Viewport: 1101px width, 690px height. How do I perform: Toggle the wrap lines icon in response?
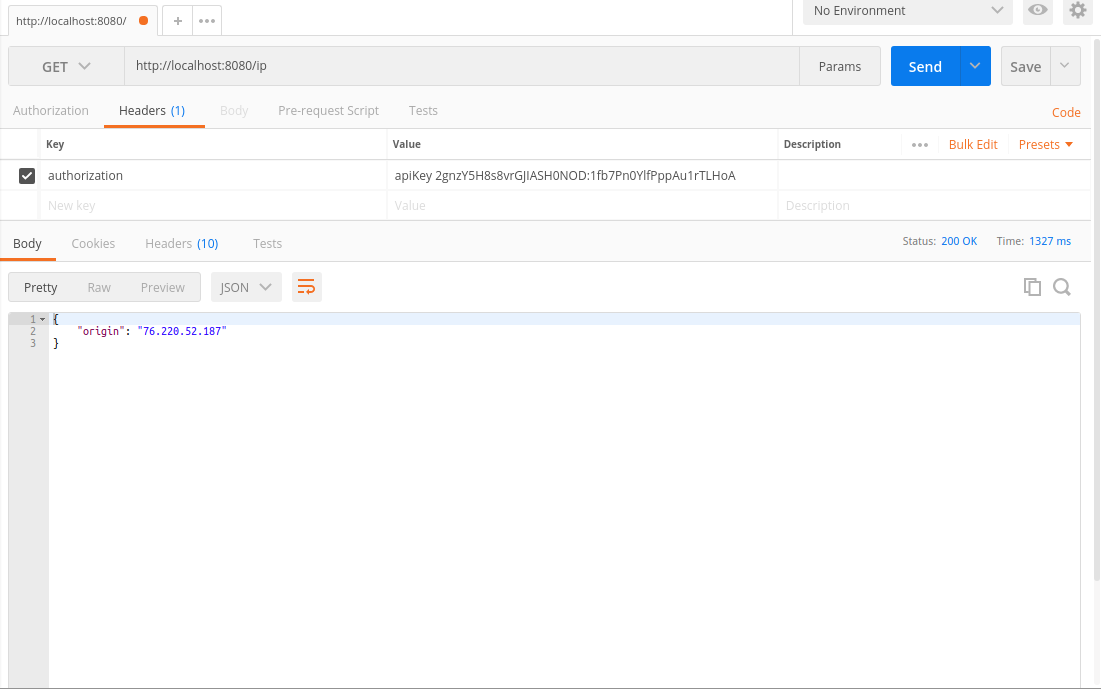click(307, 287)
